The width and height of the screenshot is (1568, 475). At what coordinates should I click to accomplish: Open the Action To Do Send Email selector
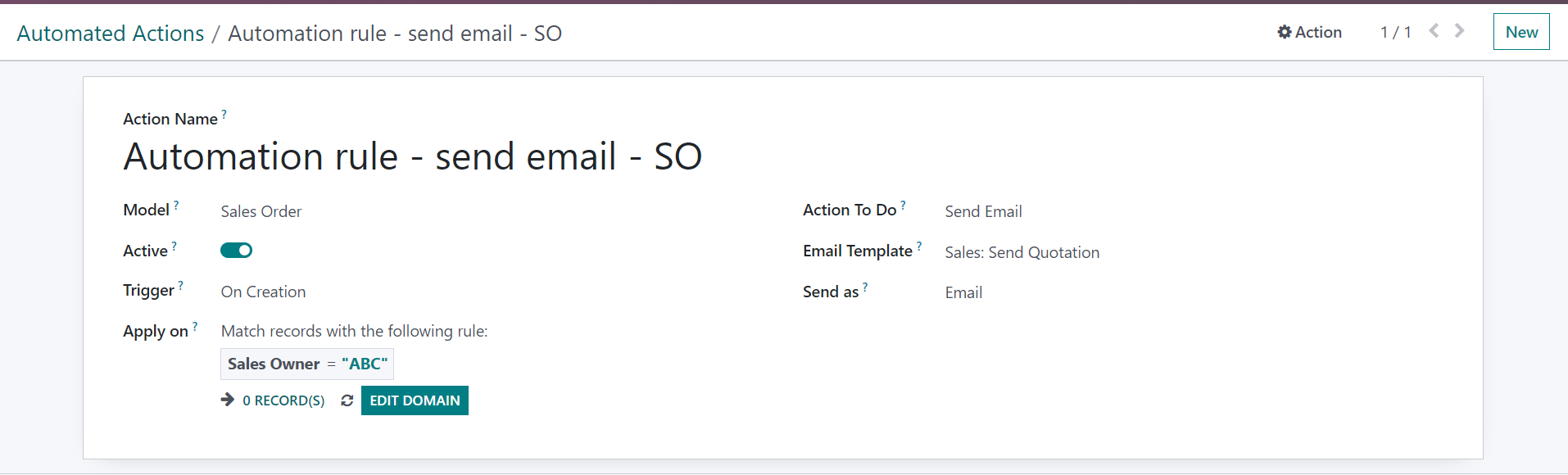[983, 212]
